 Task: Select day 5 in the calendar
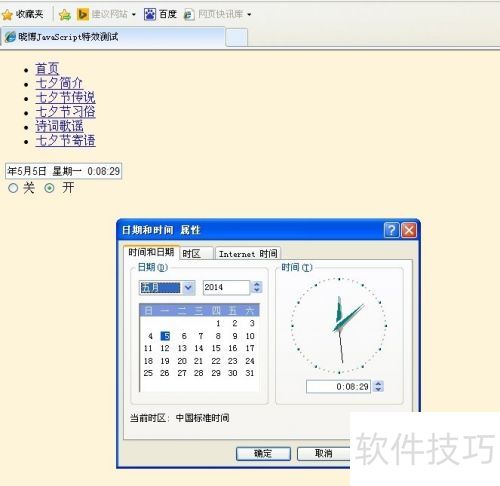165,336
